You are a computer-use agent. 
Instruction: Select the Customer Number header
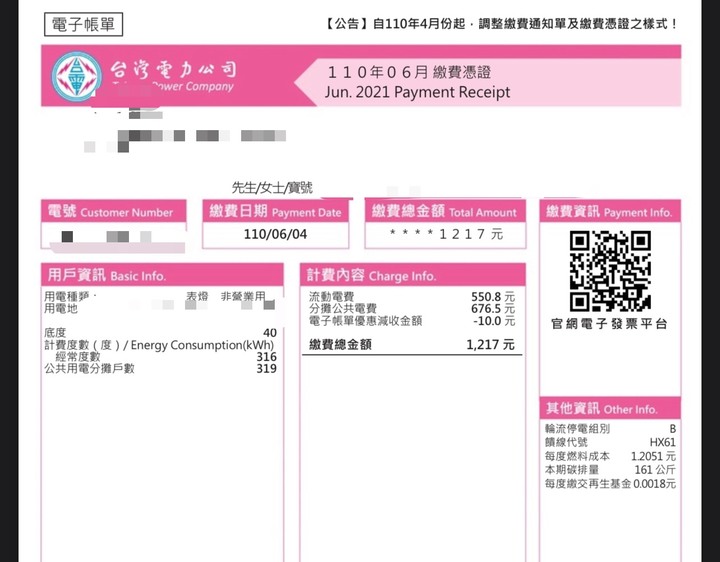(x=114, y=211)
